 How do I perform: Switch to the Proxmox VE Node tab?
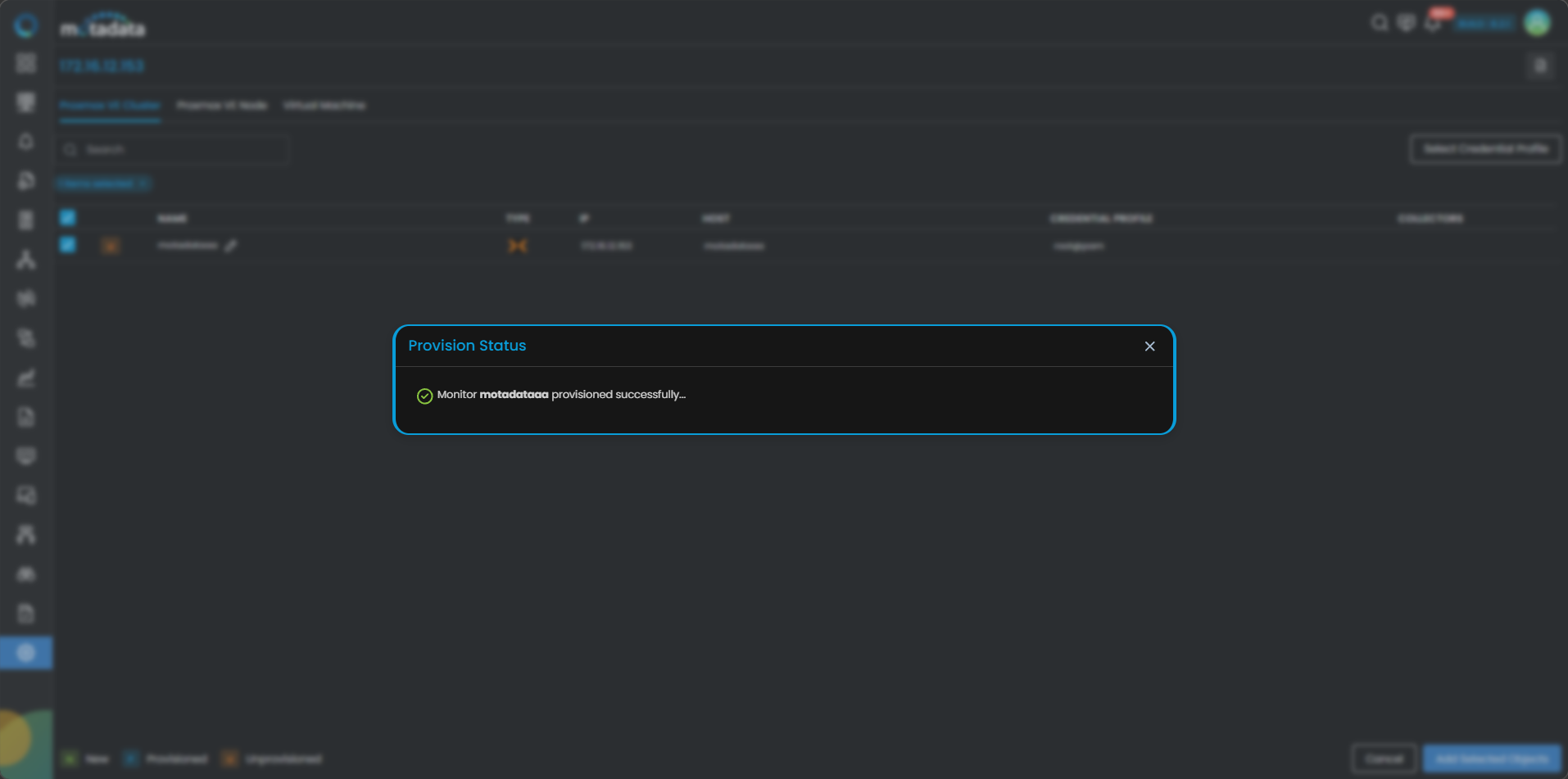(x=222, y=106)
